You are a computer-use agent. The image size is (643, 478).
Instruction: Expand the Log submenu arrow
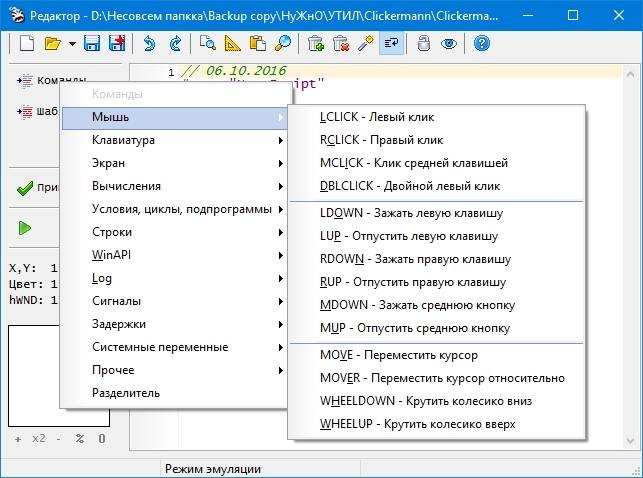point(280,278)
